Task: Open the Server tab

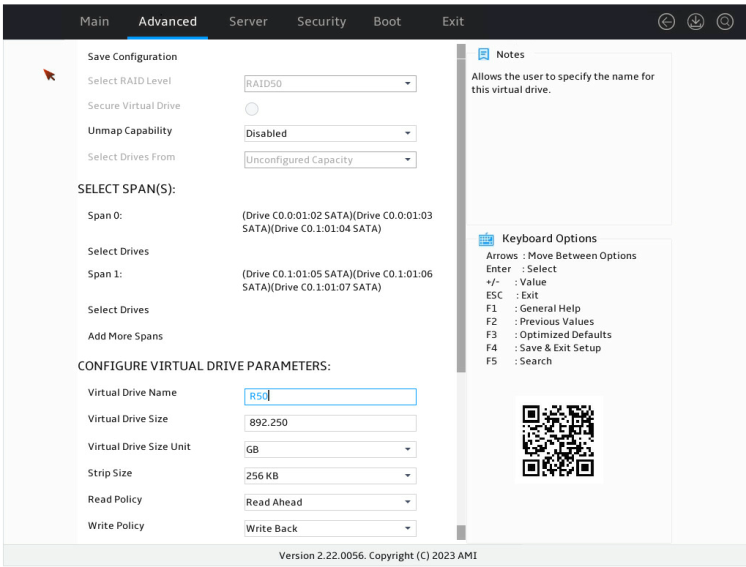Action: 248,21
